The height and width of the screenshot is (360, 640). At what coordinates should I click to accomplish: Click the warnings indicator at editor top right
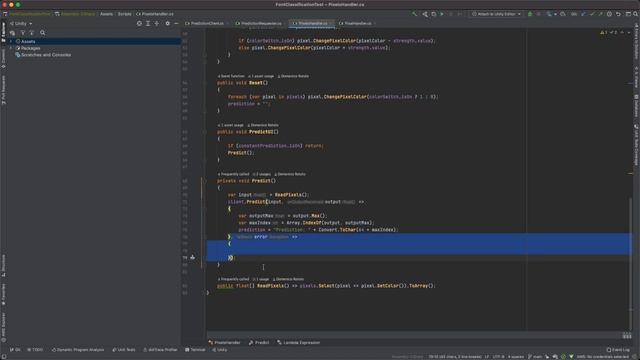604,32
